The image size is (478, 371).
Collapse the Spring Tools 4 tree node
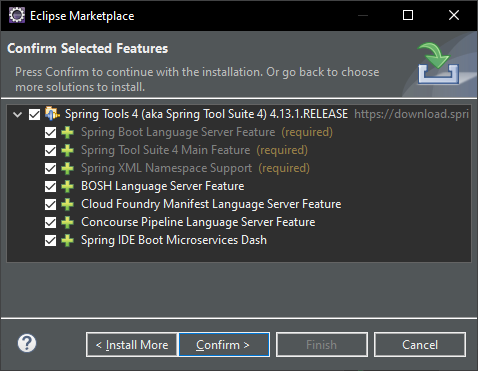tap(17, 115)
